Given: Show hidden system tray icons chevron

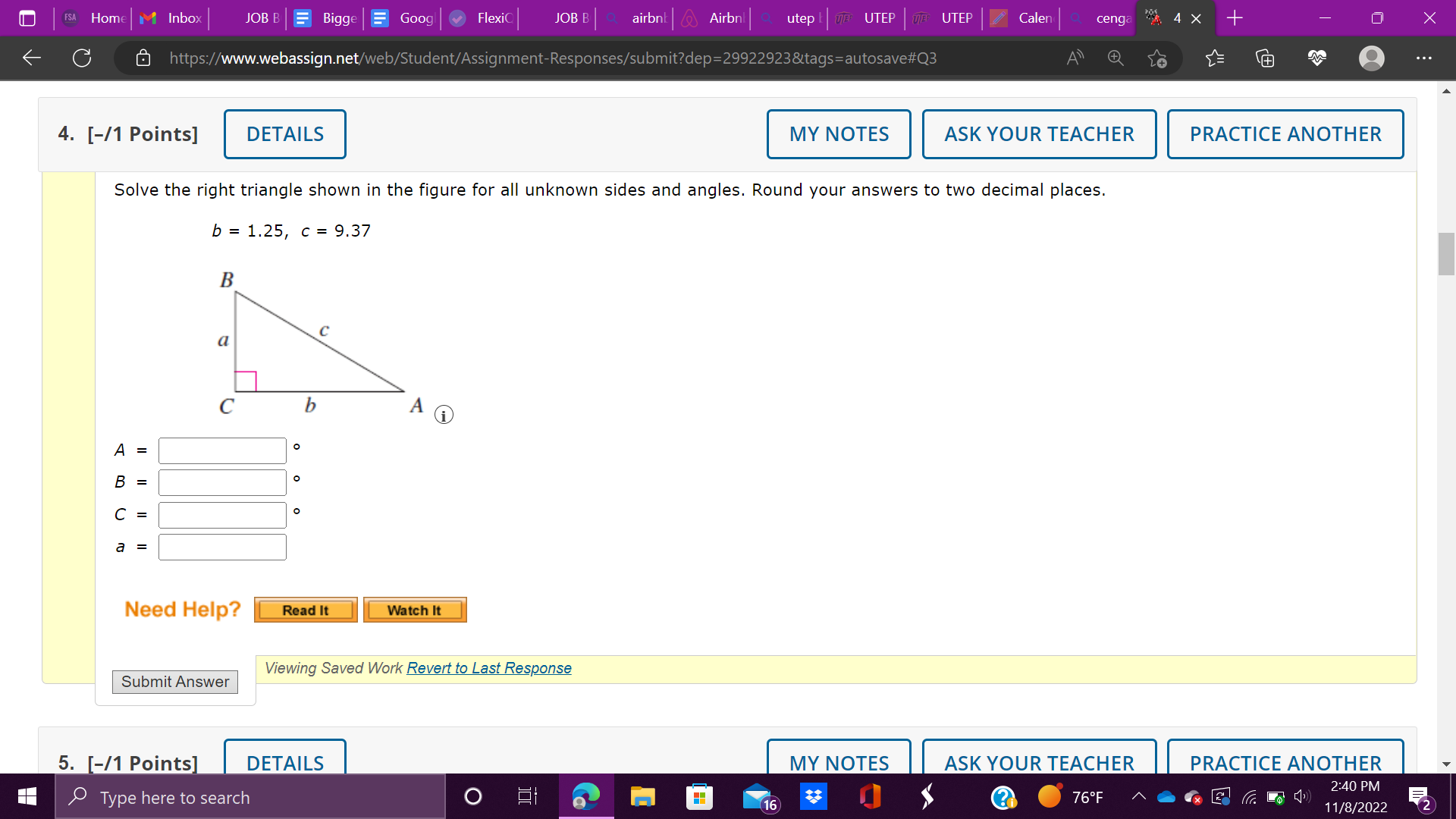Looking at the screenshot, I should [1138, 796].
